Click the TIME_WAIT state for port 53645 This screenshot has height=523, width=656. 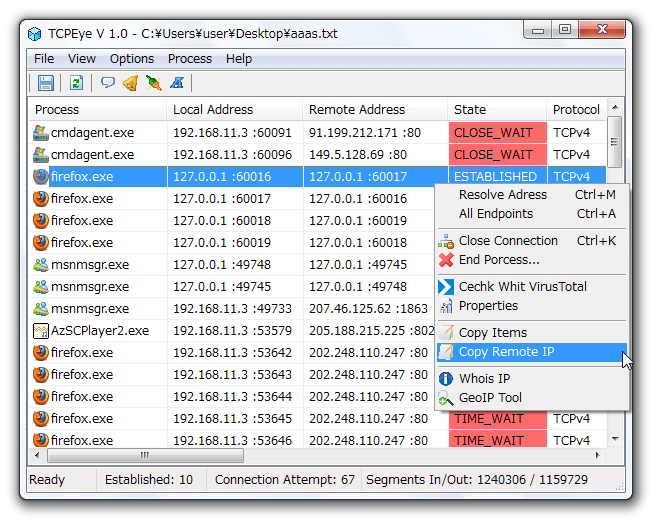pos(498,420)
